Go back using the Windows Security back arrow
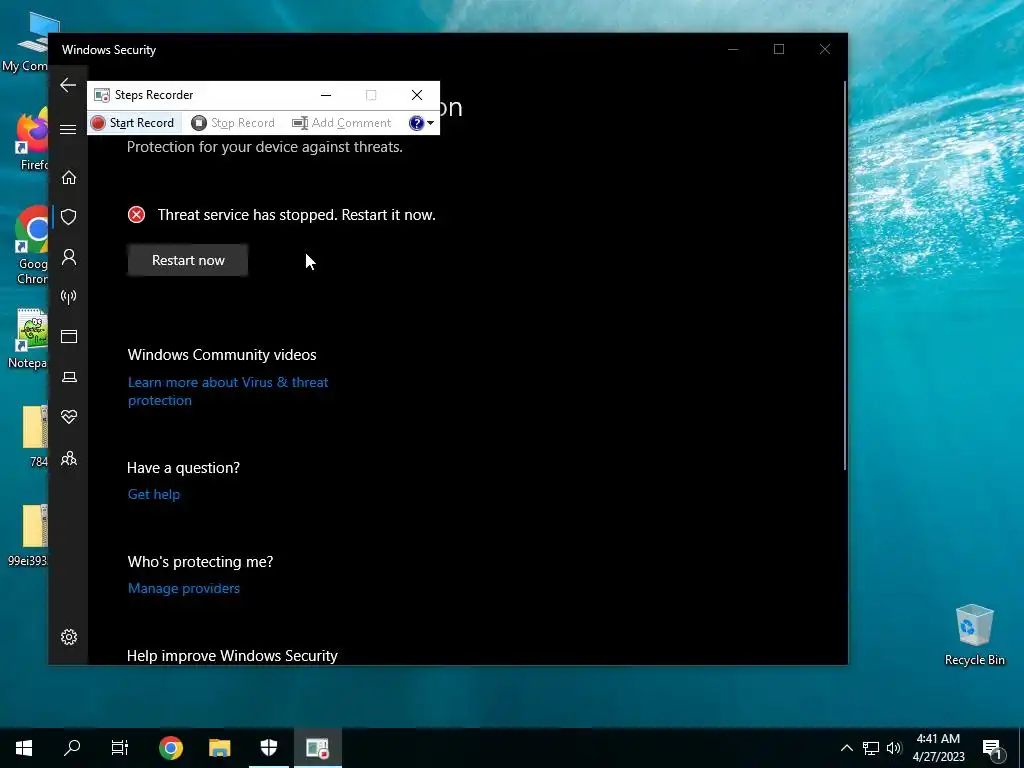The width and height of the screenshot is (1024, 768). [x=68, y=85]
